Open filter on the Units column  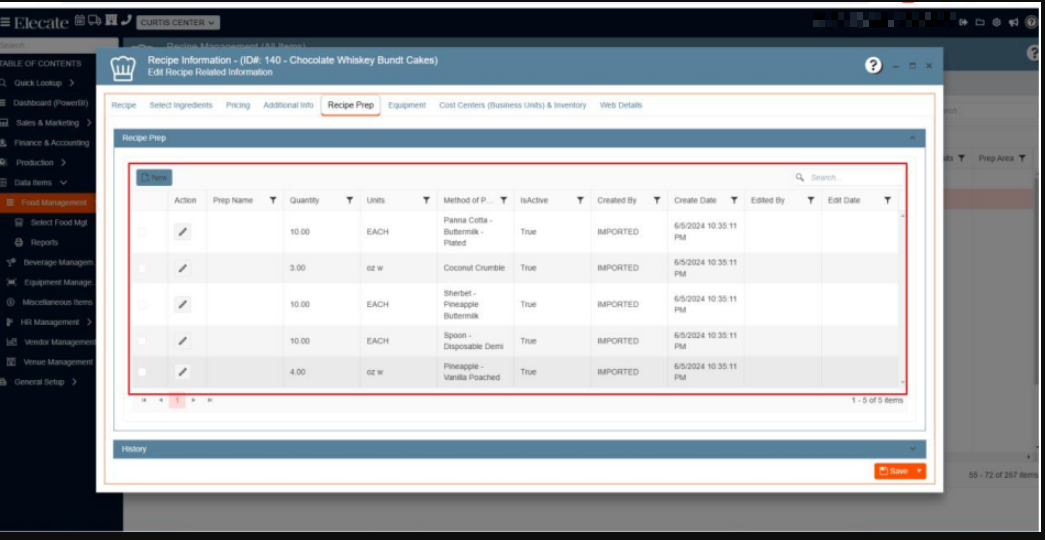426,201
